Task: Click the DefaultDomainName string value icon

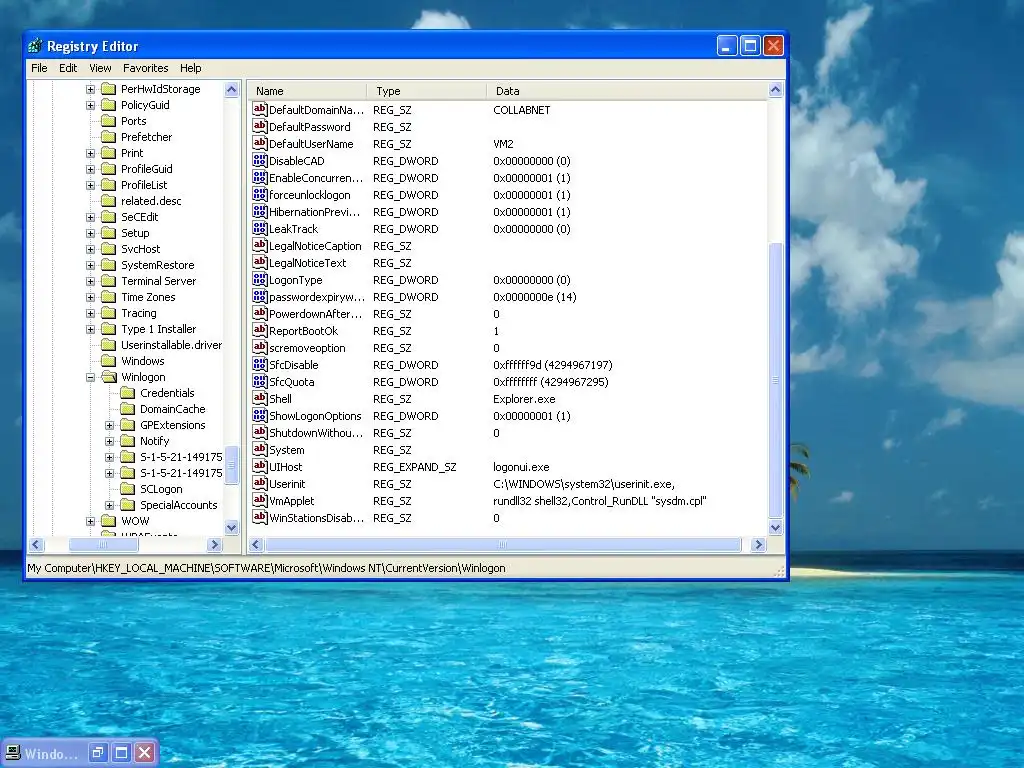Action: tap(260, 109)
